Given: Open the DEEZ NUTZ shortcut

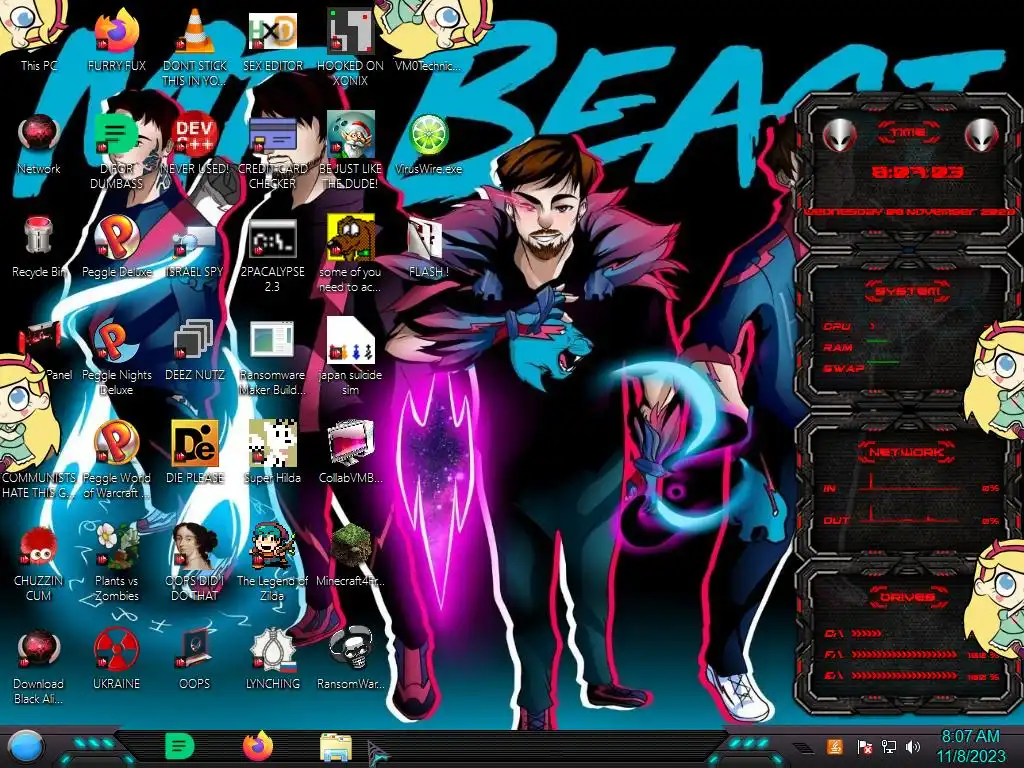Looking at the screenshot, I should tap(195, 349).
